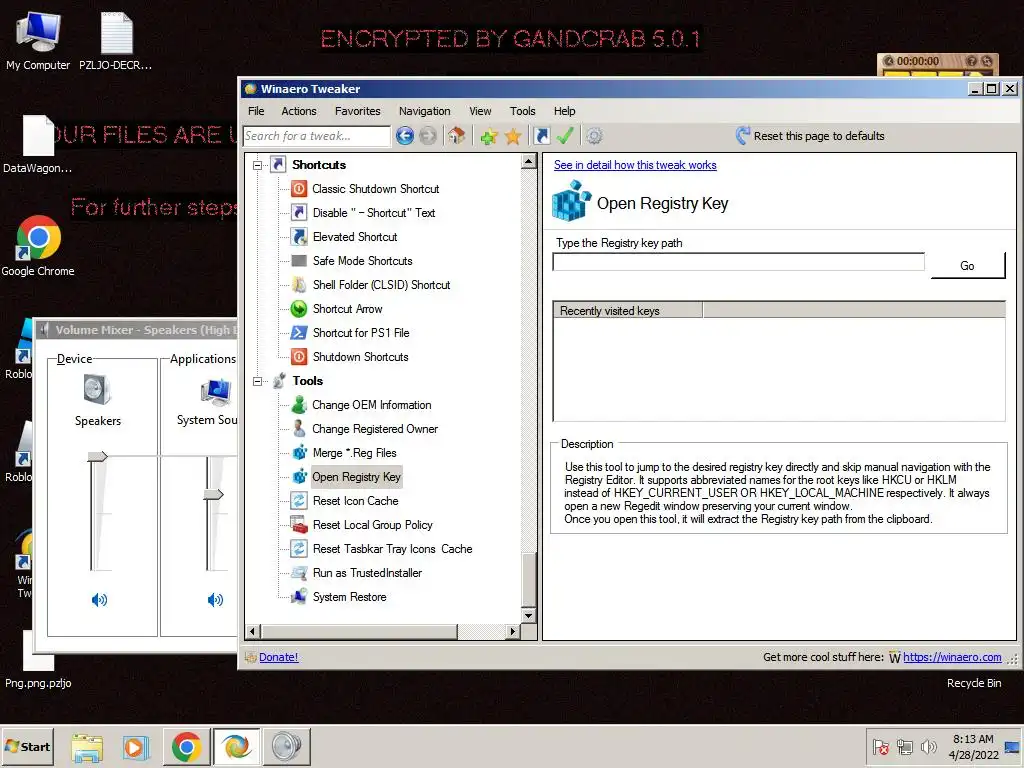Select Change Registered Owner item
The width and height of the screenshot is (1024, 768).
[375, 428]
